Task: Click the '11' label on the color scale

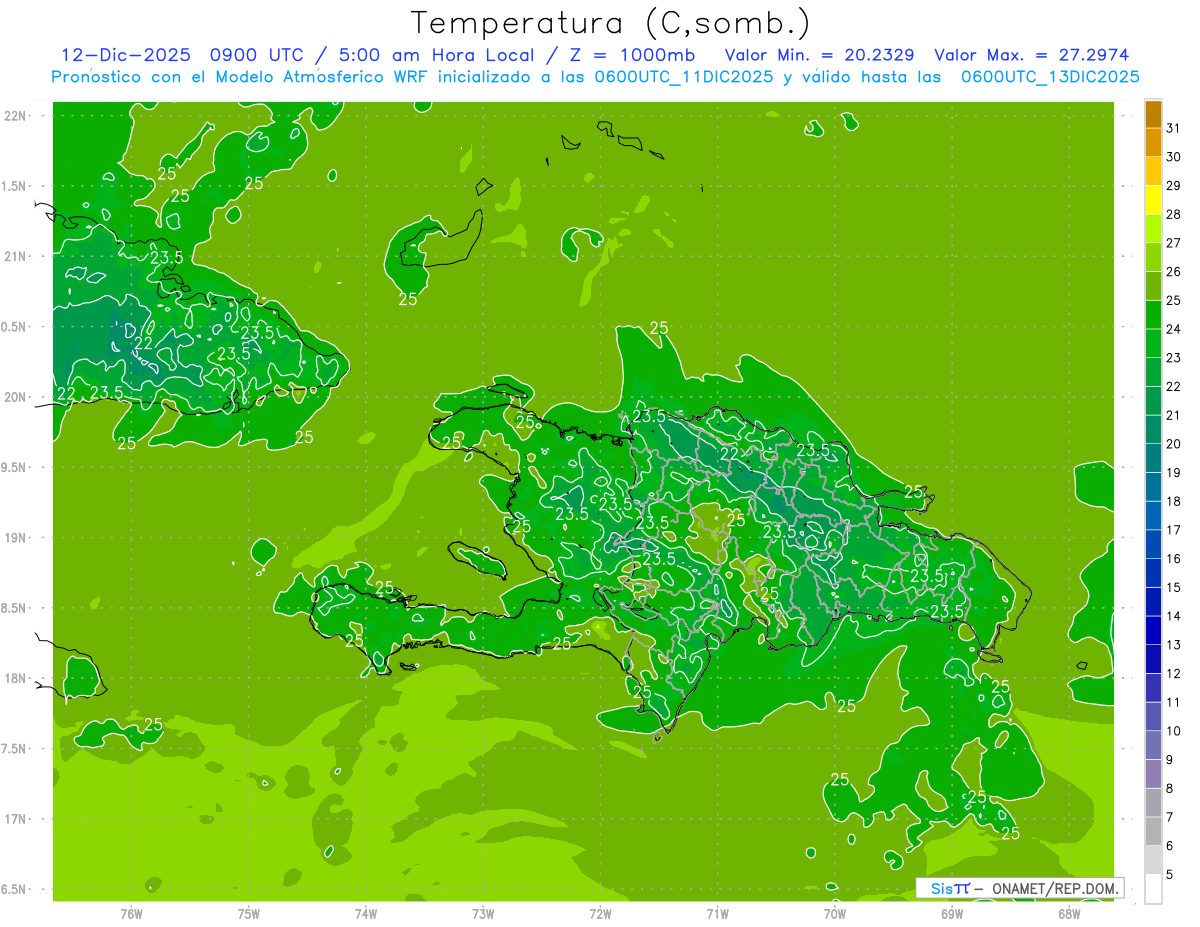Action: pyautogui.click(x=1174, y=702)
